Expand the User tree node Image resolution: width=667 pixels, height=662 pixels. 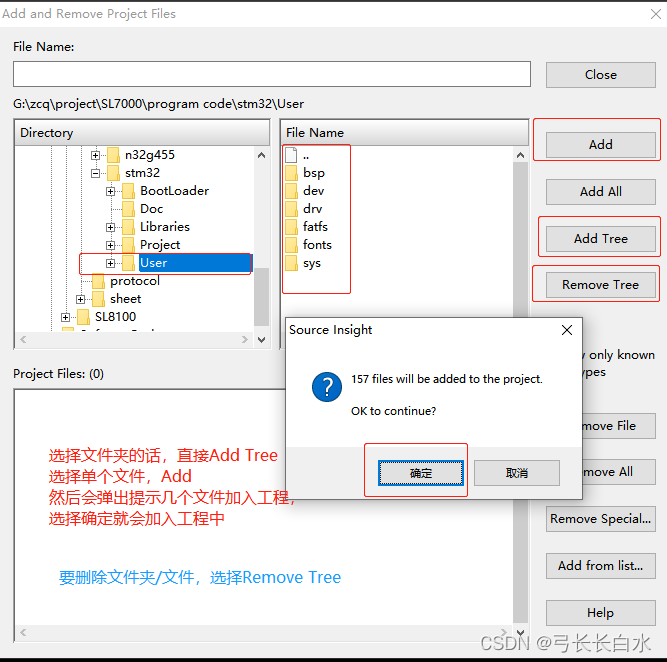tap(111, 263)
